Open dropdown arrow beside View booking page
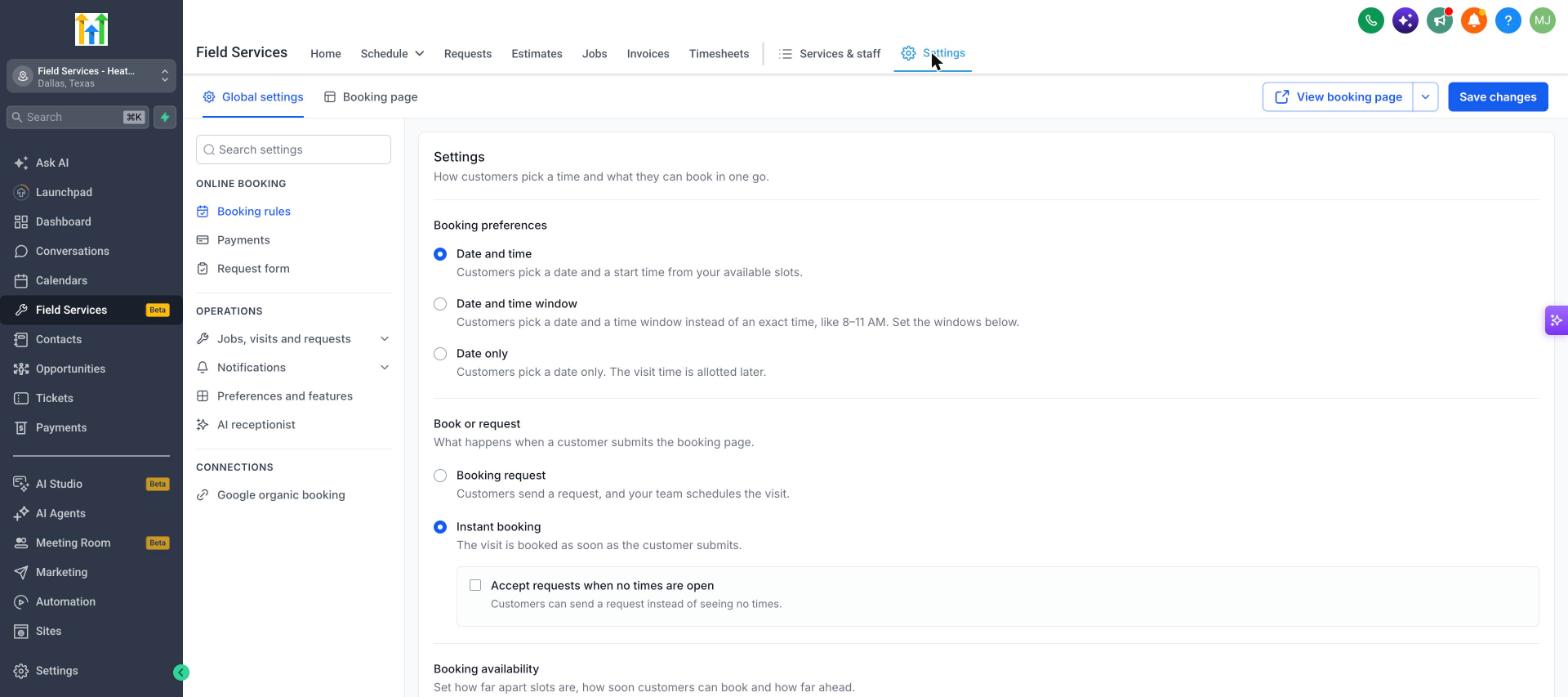The height and width of the screenshot is (697, 1568). pos(1425,97)
